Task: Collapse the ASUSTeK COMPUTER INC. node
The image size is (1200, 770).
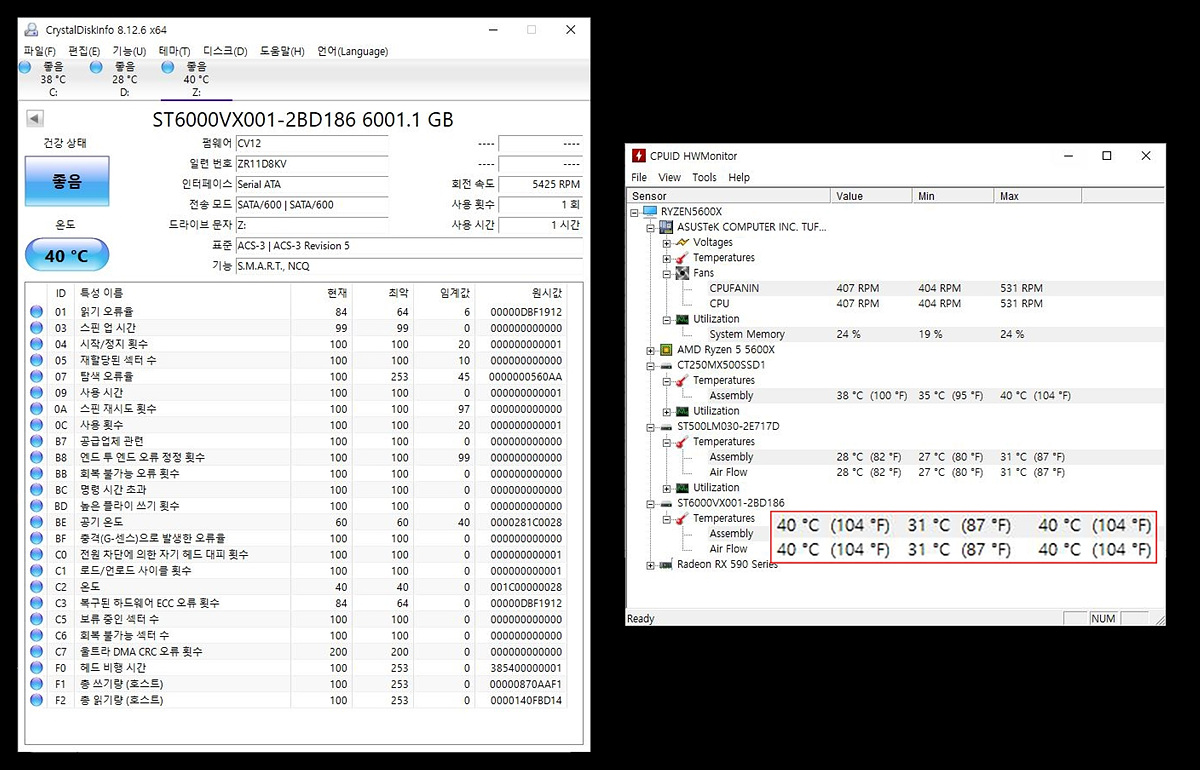Action: [x=651, y=227]
